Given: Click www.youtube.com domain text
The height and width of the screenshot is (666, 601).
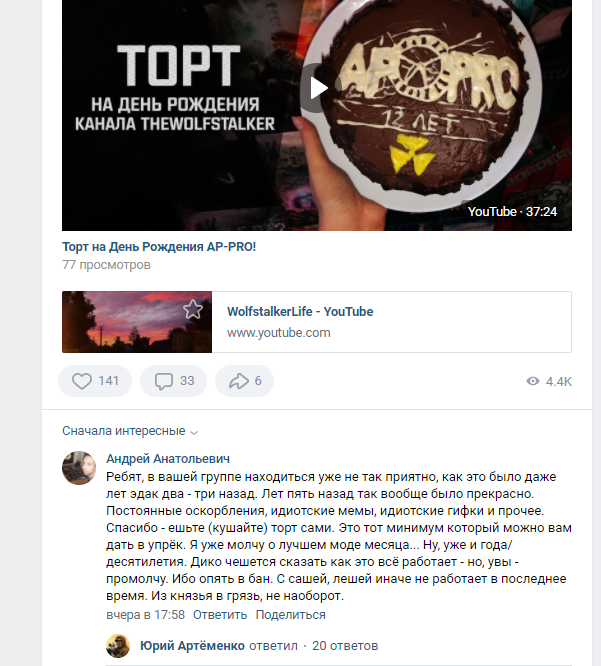Looking at the screenshot, I should pos(279,333).
